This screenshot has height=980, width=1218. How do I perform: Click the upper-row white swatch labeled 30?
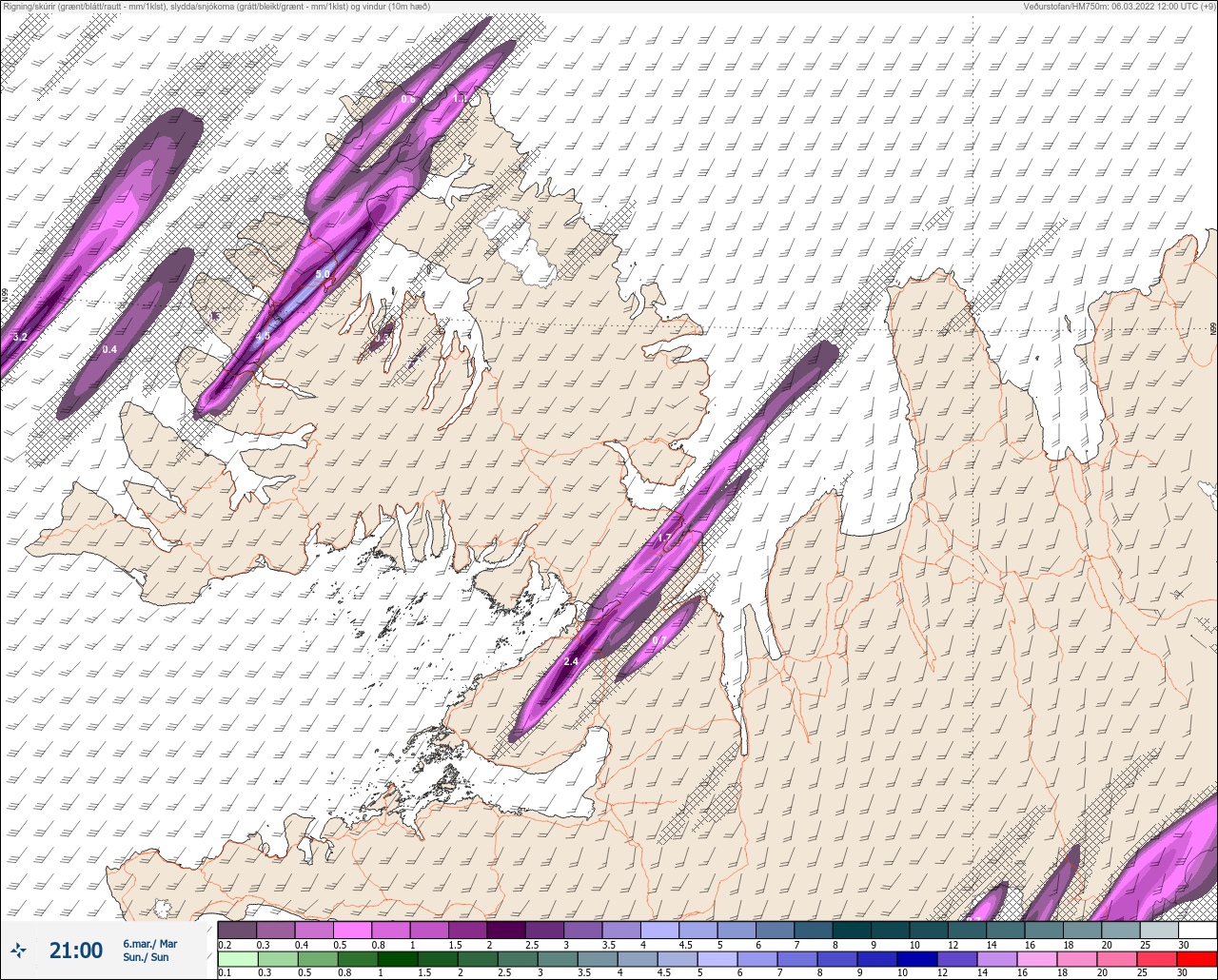coord(1197,930)
